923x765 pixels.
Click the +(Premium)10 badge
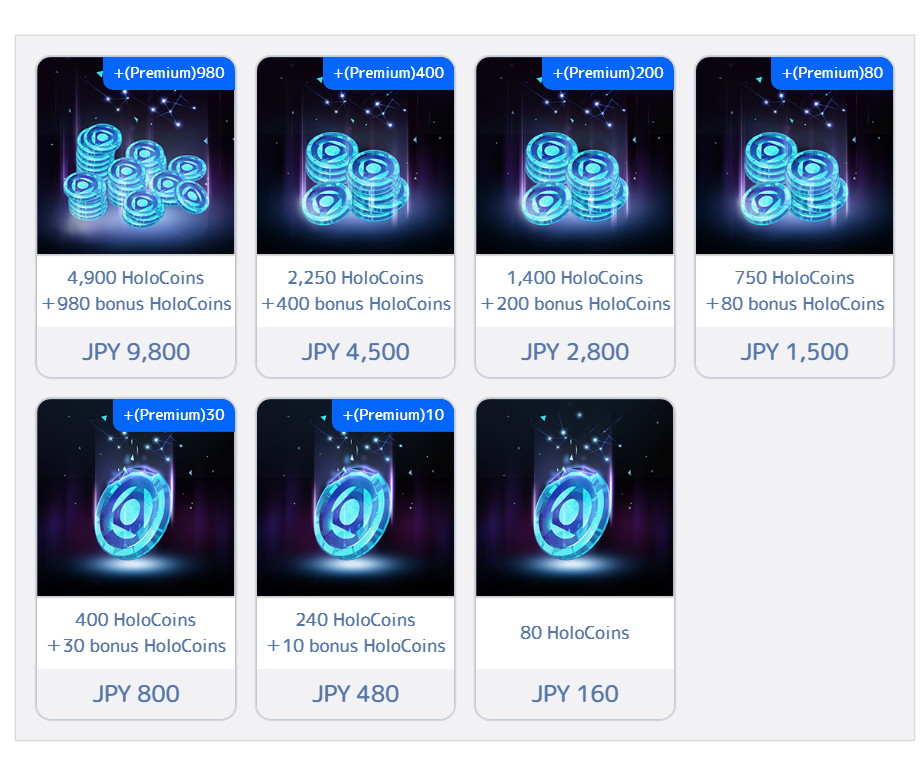393,415
